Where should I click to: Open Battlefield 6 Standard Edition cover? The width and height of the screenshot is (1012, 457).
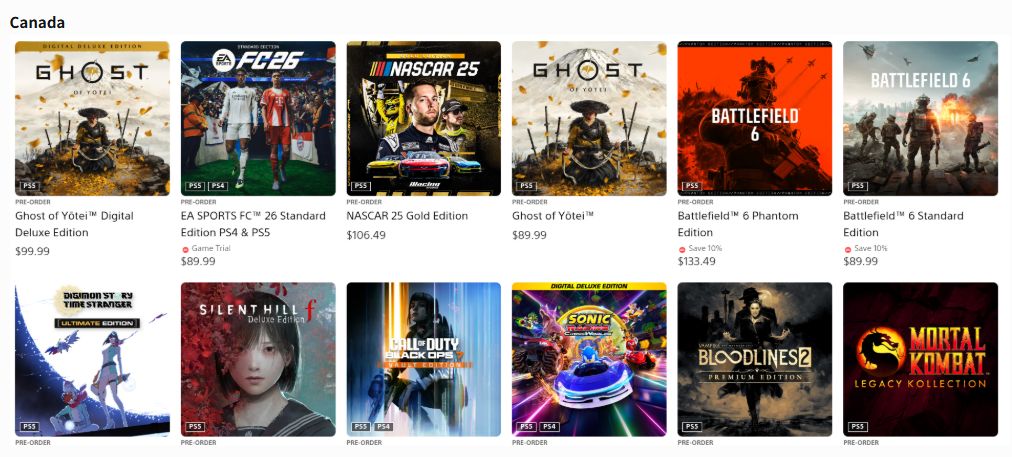(920, 118)
